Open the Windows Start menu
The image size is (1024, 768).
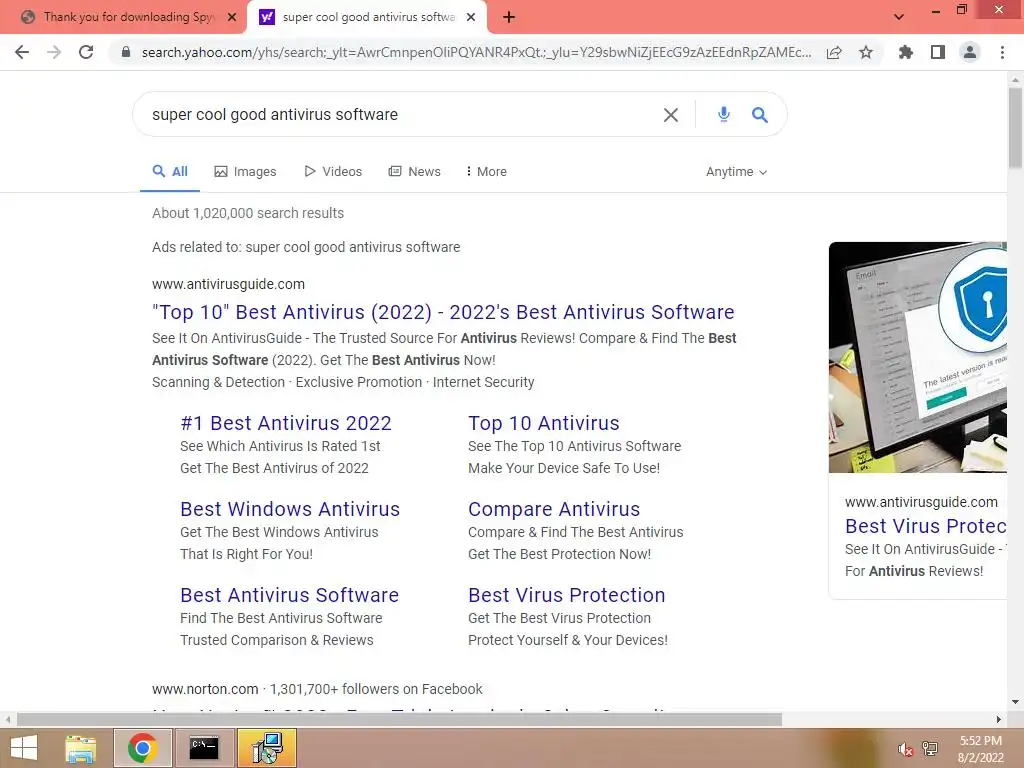[x=24, y=748]
